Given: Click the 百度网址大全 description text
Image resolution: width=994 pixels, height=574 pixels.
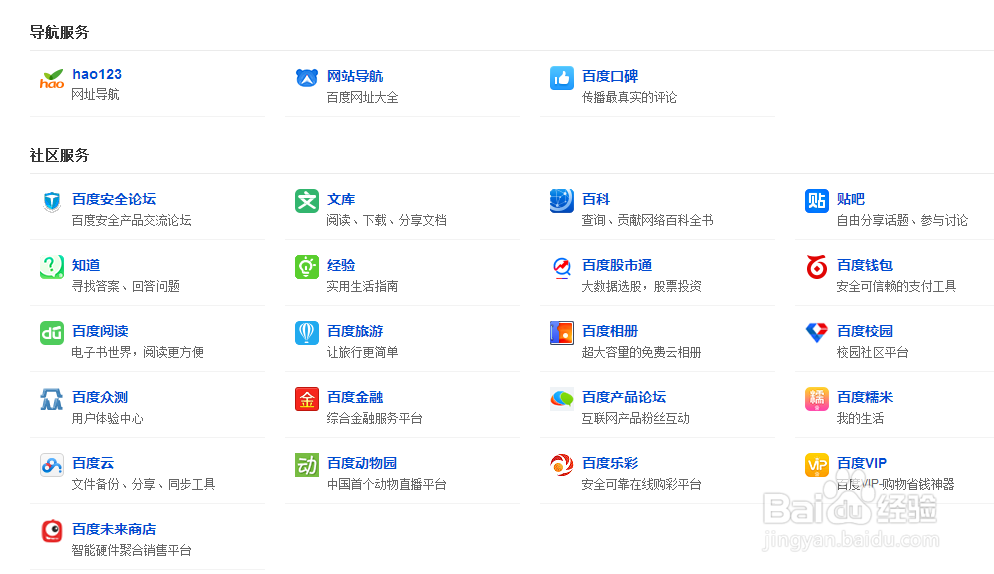Looking at the screenshot, I should (x=363, y=98).
